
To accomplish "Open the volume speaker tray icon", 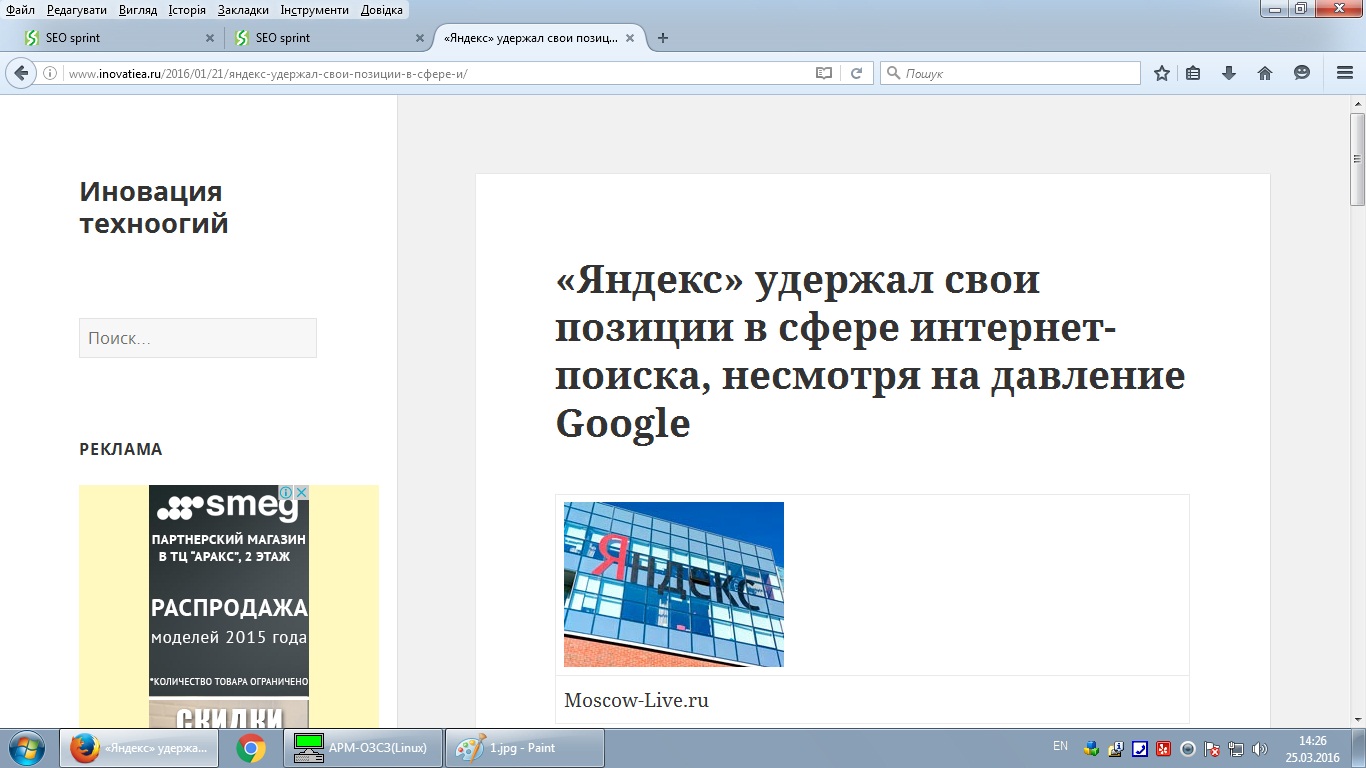I will 1260,748.
